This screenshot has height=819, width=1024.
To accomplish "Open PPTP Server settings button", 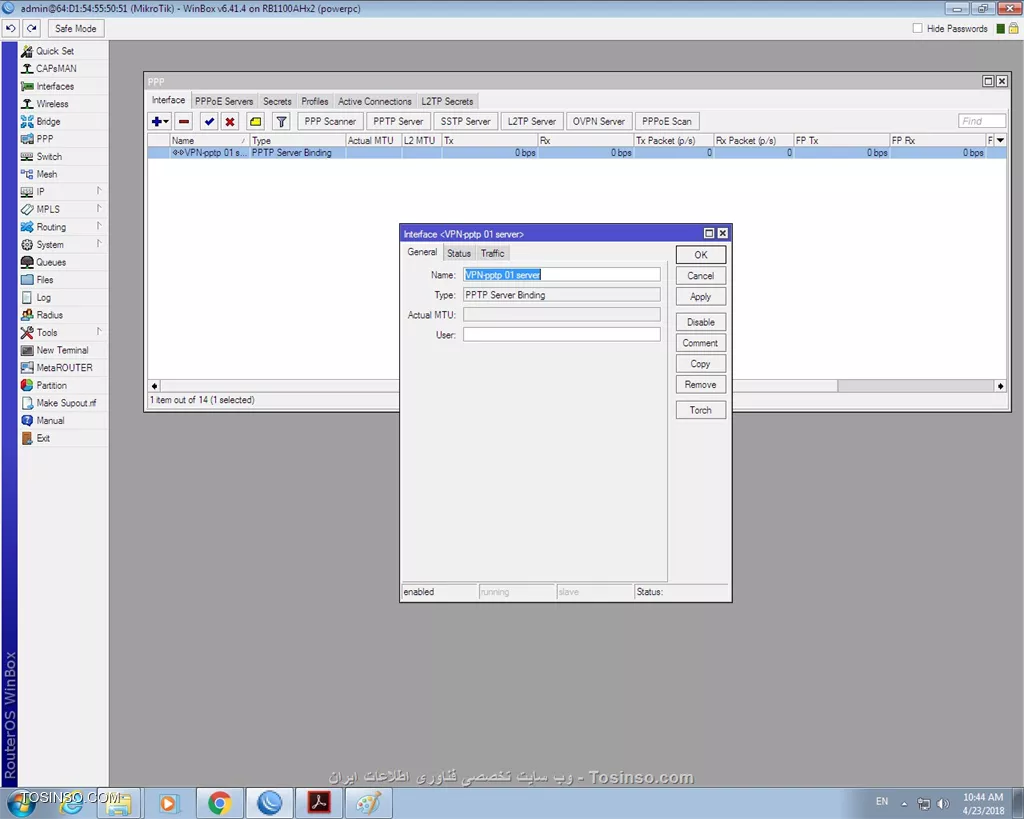I will click(x=398, y=121).
